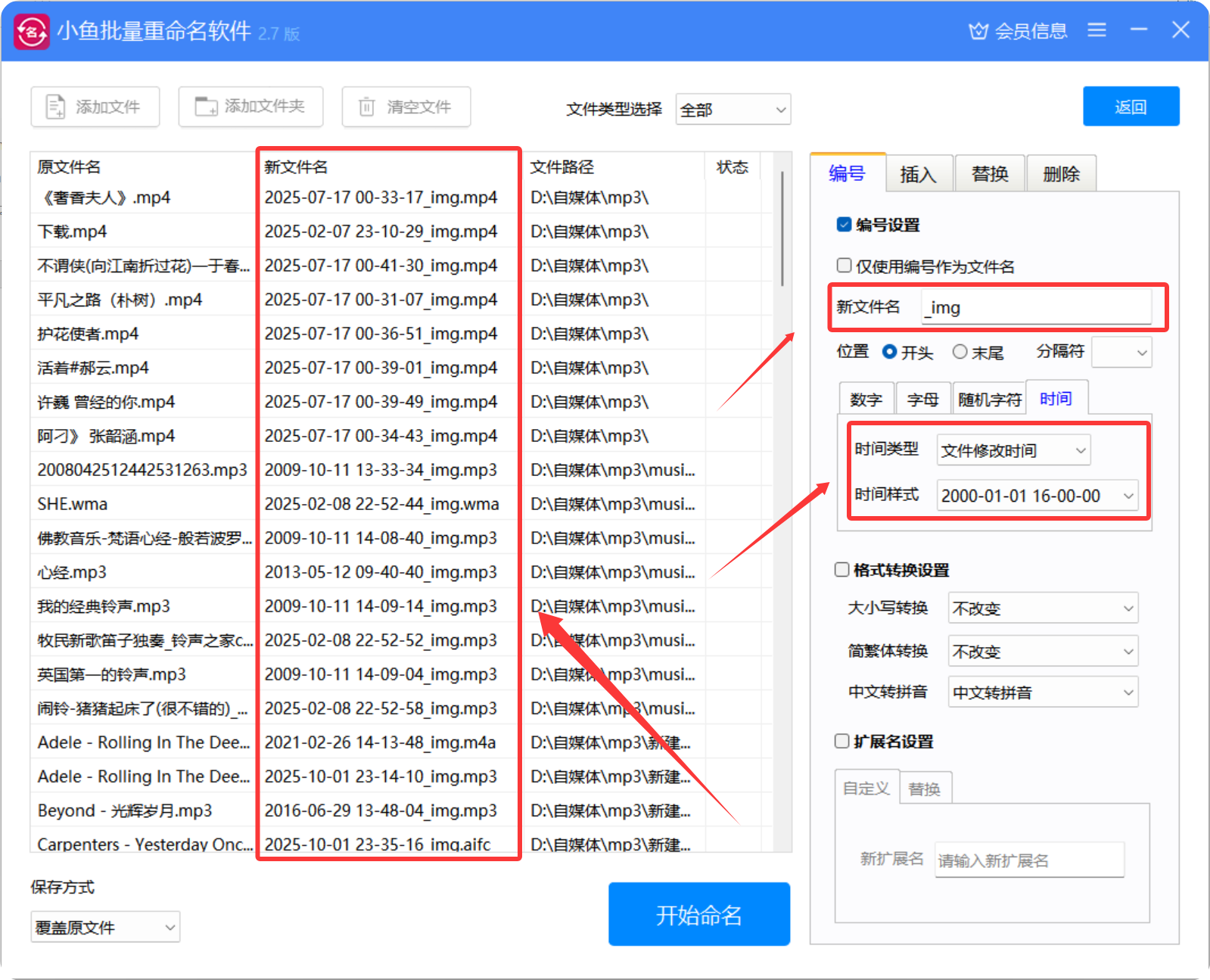Click the 添加文件夹 folder icon button

pos(250,107)
